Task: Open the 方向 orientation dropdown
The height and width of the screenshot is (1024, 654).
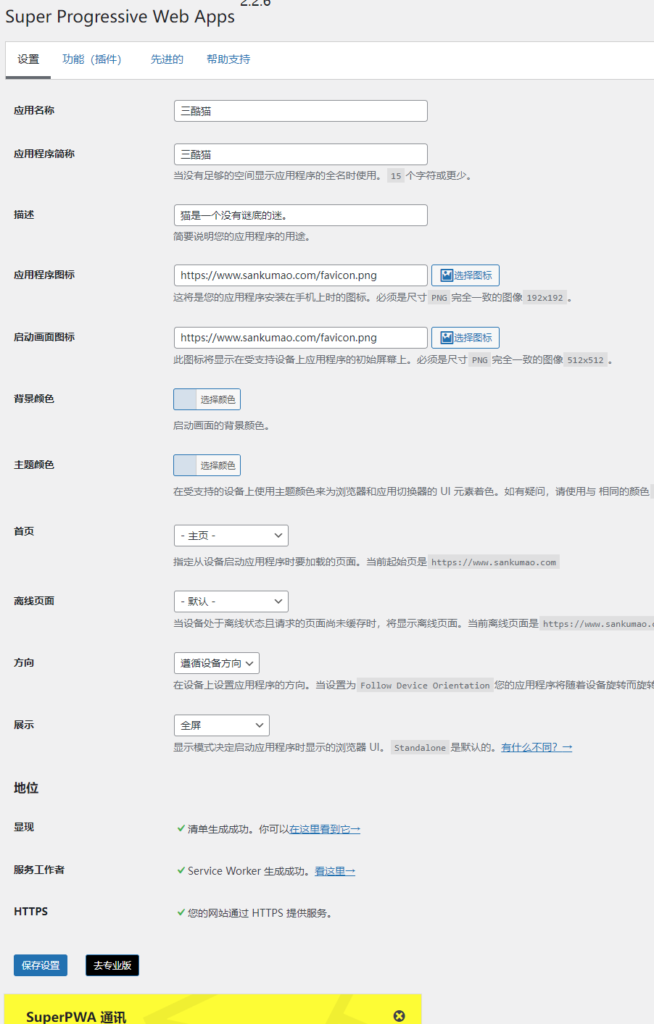Action: tap(216, 663)
